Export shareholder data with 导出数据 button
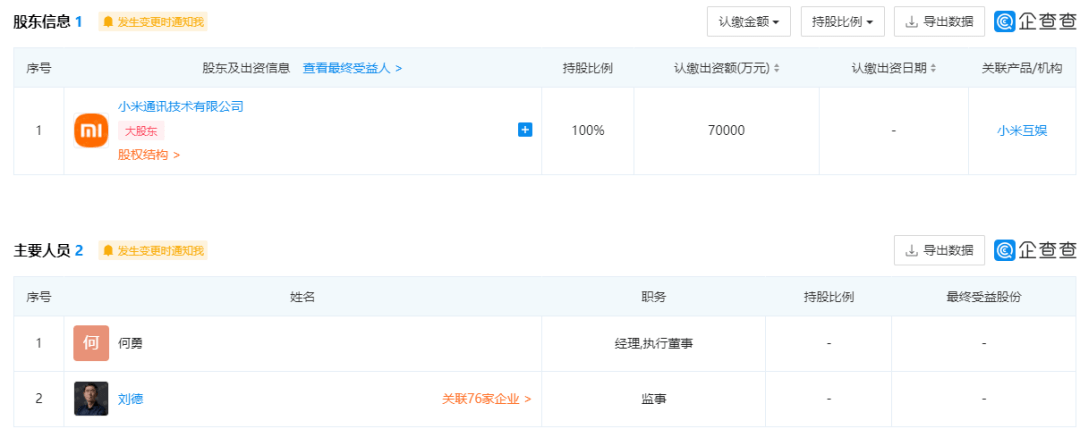 click(939, 21)
